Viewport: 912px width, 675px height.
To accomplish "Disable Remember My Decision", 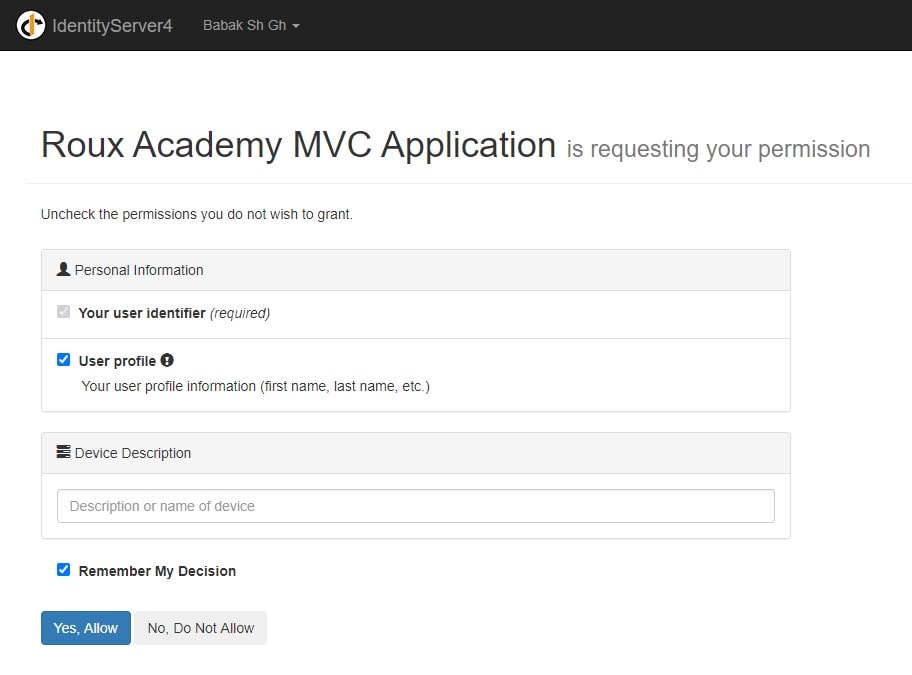I will [63, 569].
